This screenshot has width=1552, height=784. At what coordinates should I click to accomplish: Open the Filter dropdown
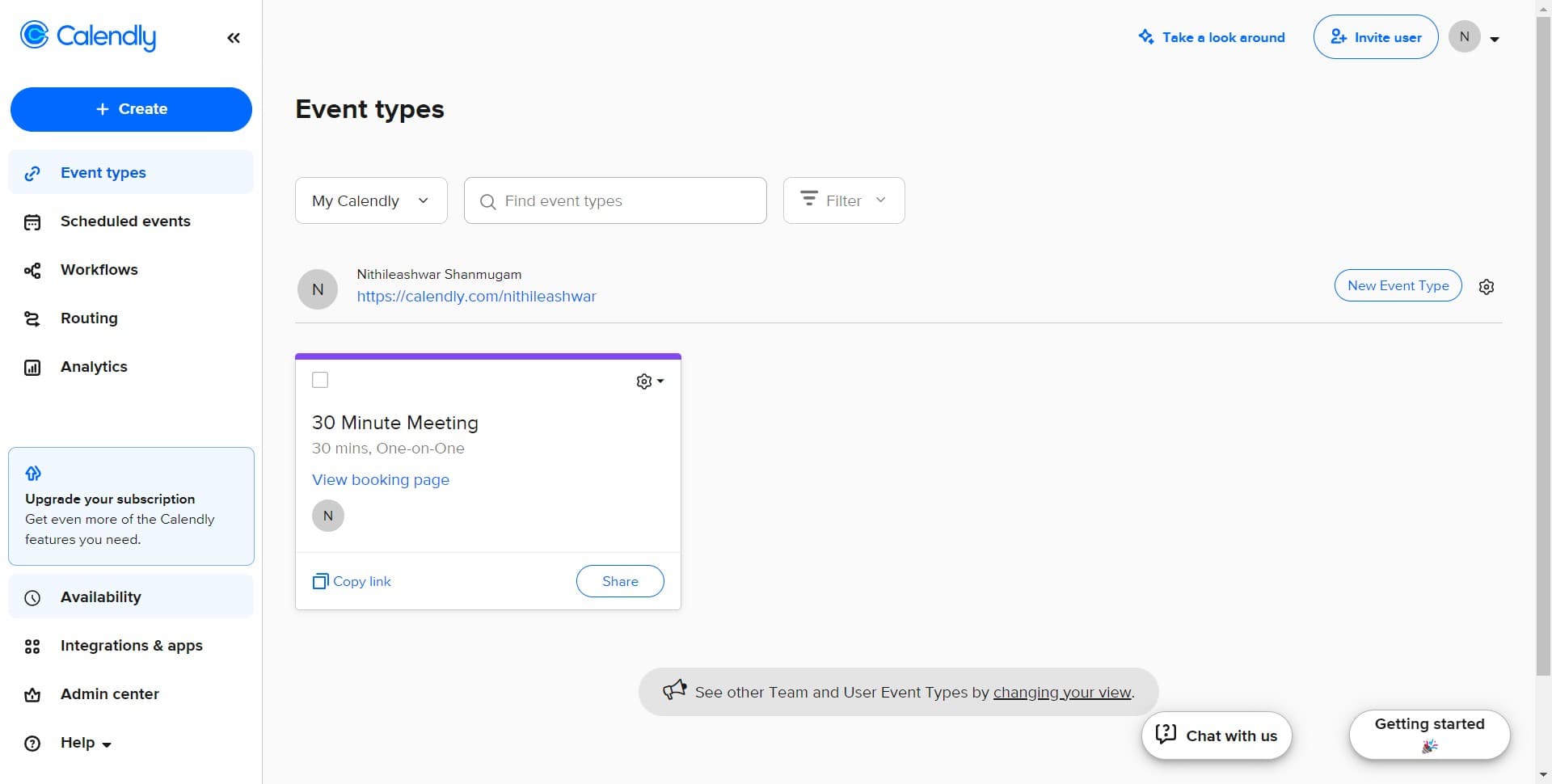tap(843, 200)
